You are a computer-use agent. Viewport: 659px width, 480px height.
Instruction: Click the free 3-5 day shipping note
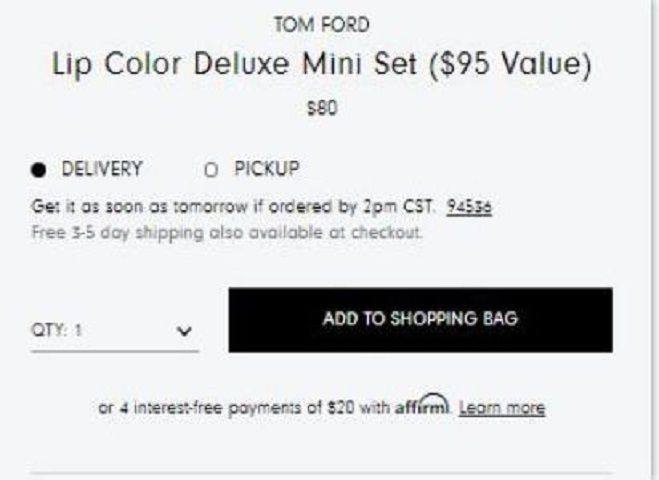[227, 232]
